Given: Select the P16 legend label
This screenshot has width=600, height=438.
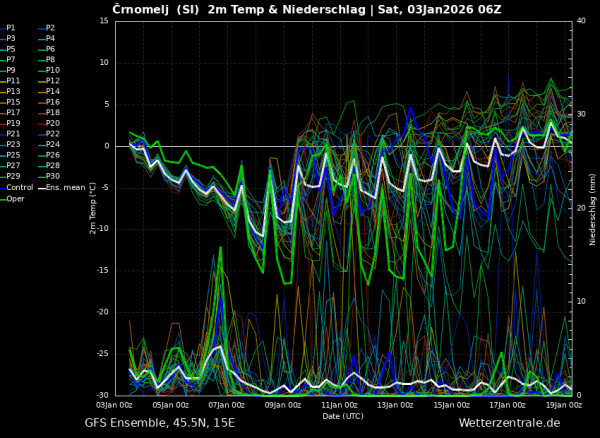Looking at the screenshot, I should coord(49,102).
